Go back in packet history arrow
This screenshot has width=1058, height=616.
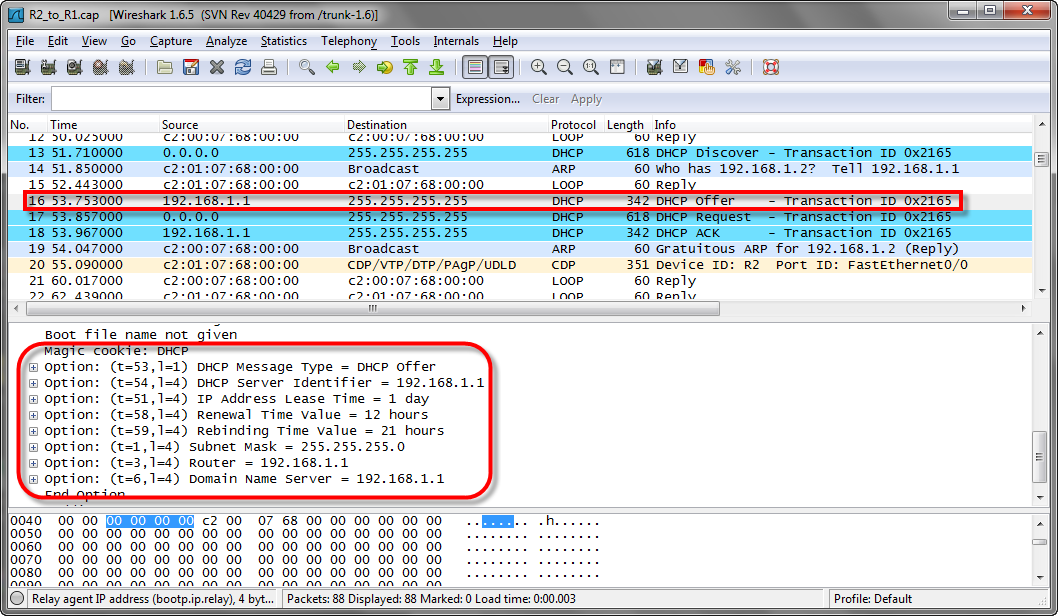[333, 67]
